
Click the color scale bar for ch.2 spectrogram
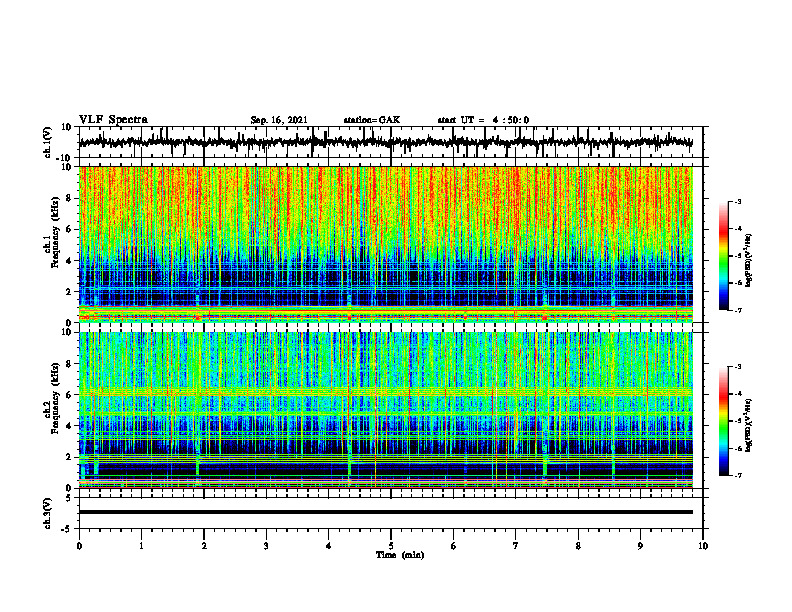724,421
